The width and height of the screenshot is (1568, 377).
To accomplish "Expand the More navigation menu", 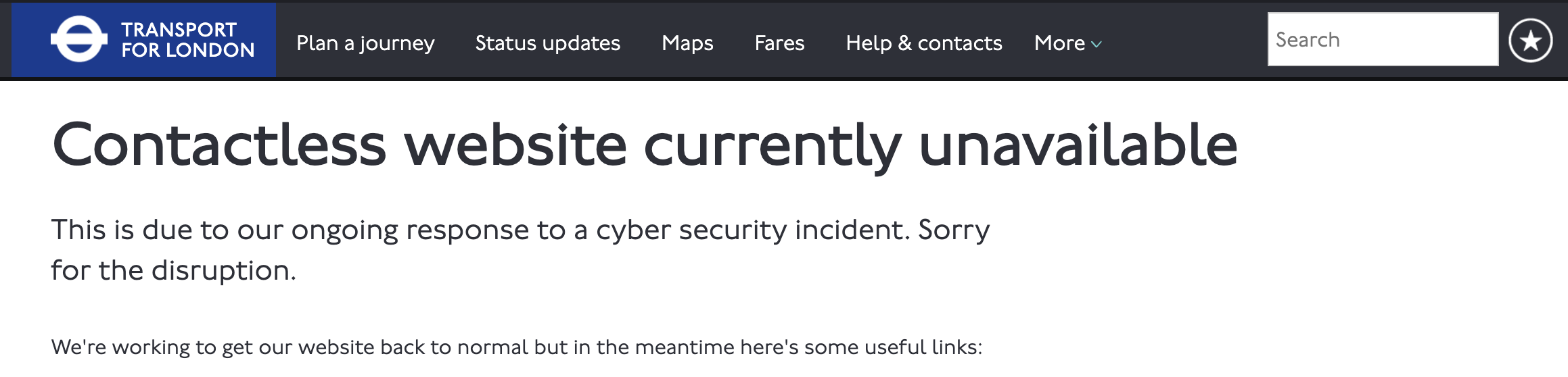I will pyautogui.click(x=1067, y=43).
